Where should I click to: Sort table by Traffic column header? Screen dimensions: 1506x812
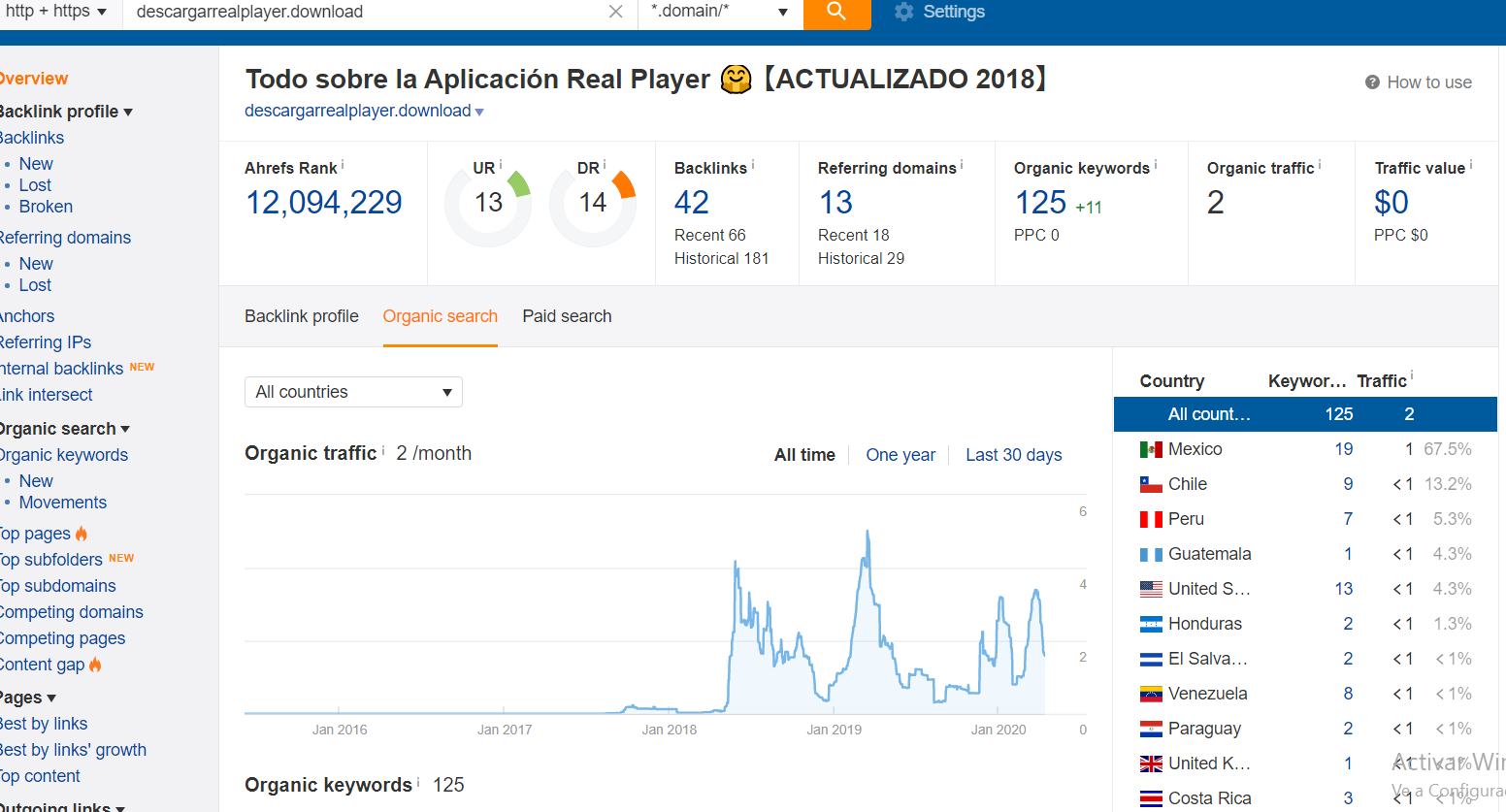(1382, 381)
